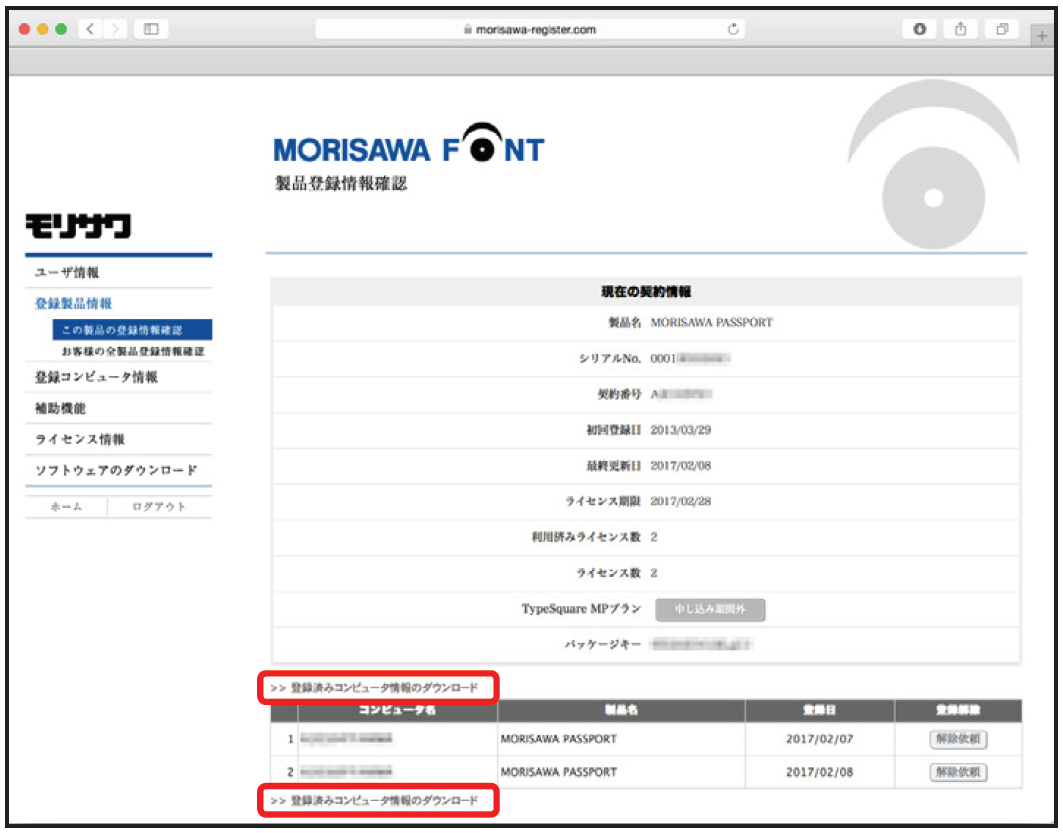Click 解除依頼 for the 2017/02/08 computer

click(x=958, y=772)
